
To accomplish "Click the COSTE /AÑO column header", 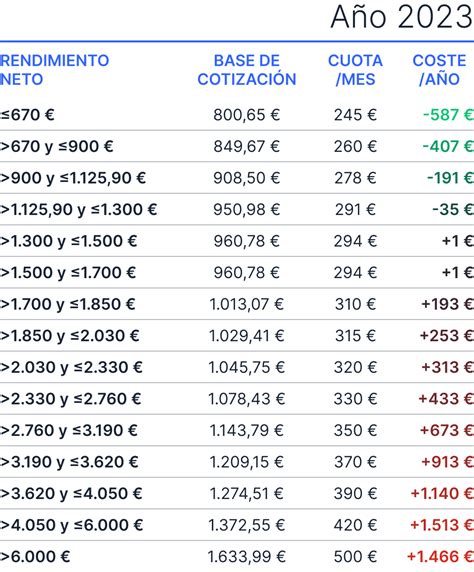I will click(x=439, y=70).
